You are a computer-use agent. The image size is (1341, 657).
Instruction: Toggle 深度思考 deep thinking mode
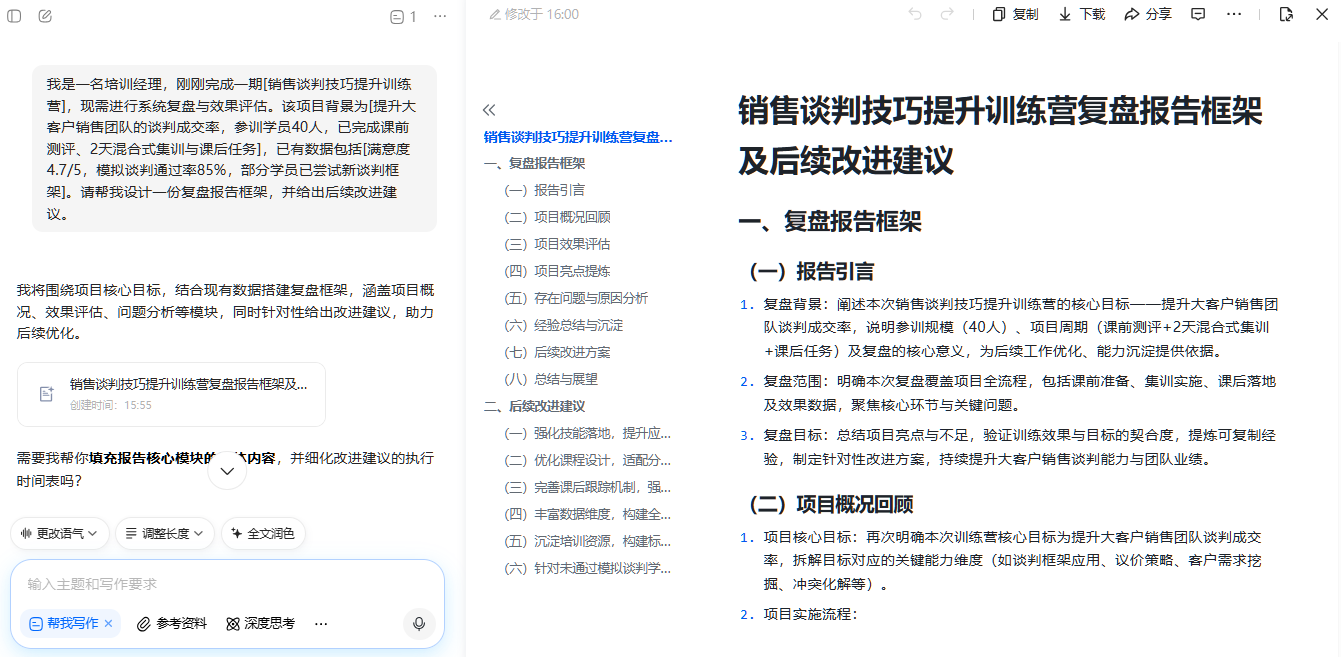click(260, 624)
